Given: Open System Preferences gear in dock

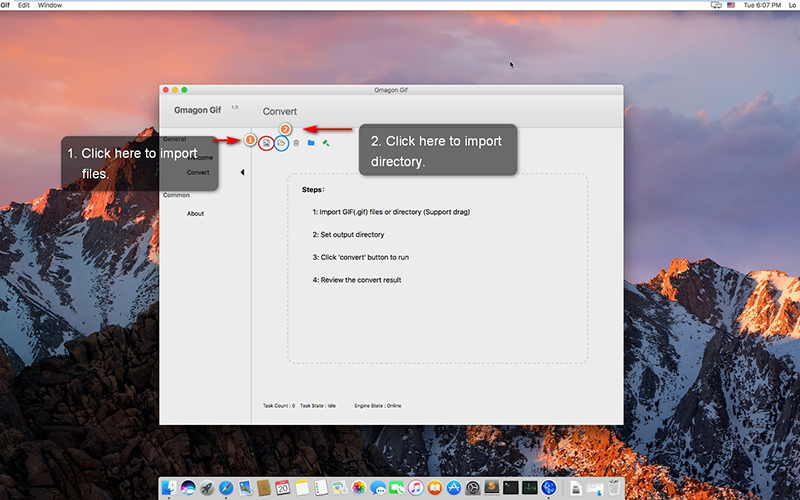Looking at the screenshot, I should (x=473, y=488).
